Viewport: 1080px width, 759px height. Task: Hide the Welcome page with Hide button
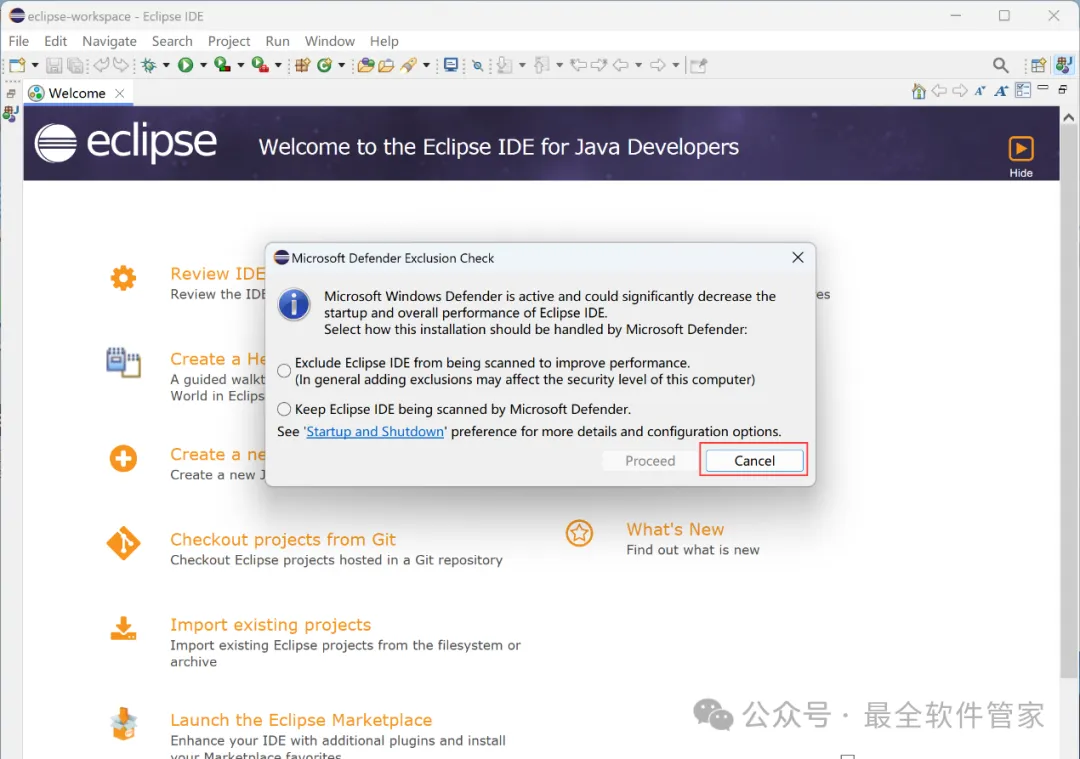coord(1021,157)
